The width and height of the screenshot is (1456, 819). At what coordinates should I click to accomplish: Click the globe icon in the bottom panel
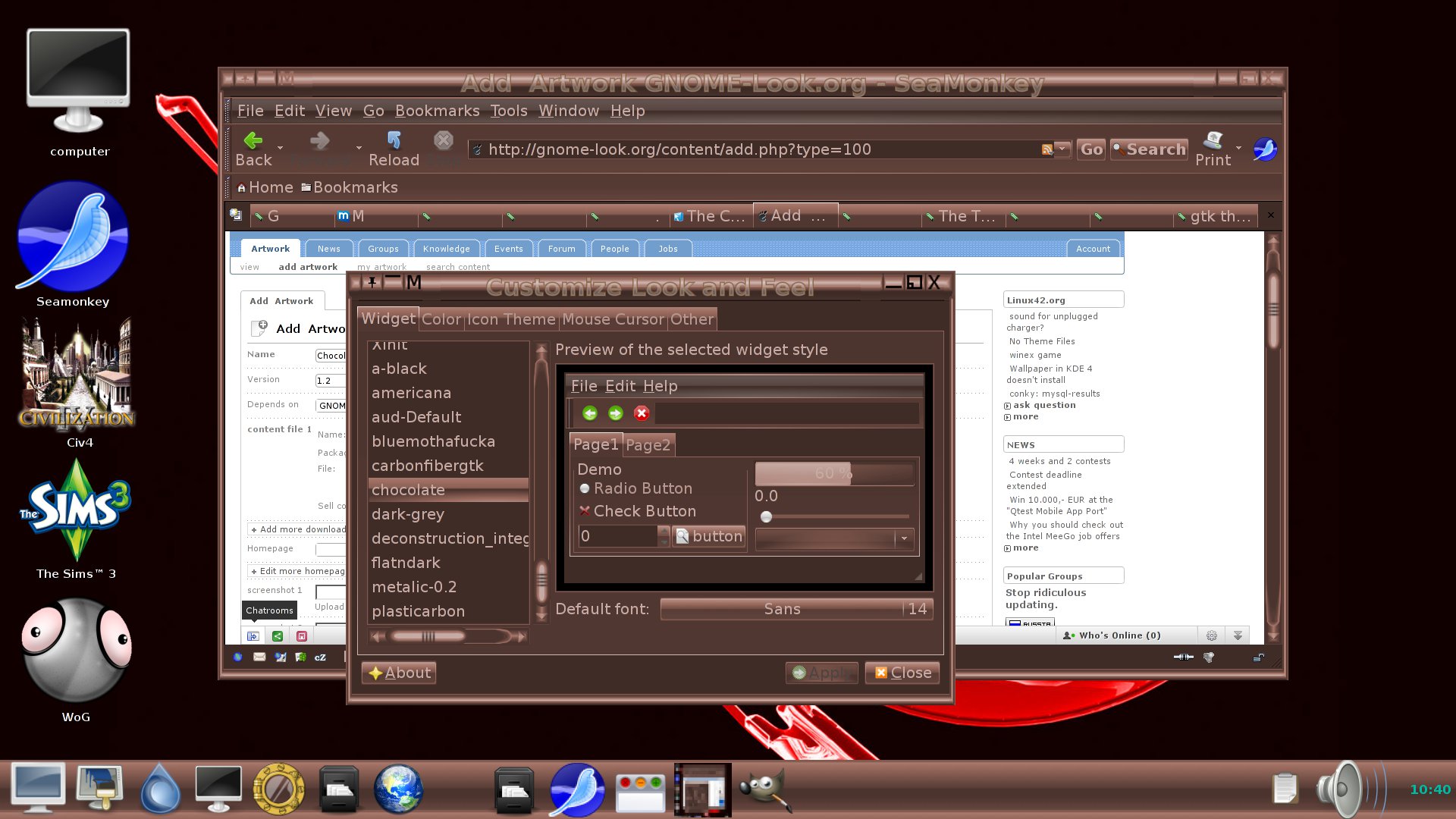click(398, 789)
